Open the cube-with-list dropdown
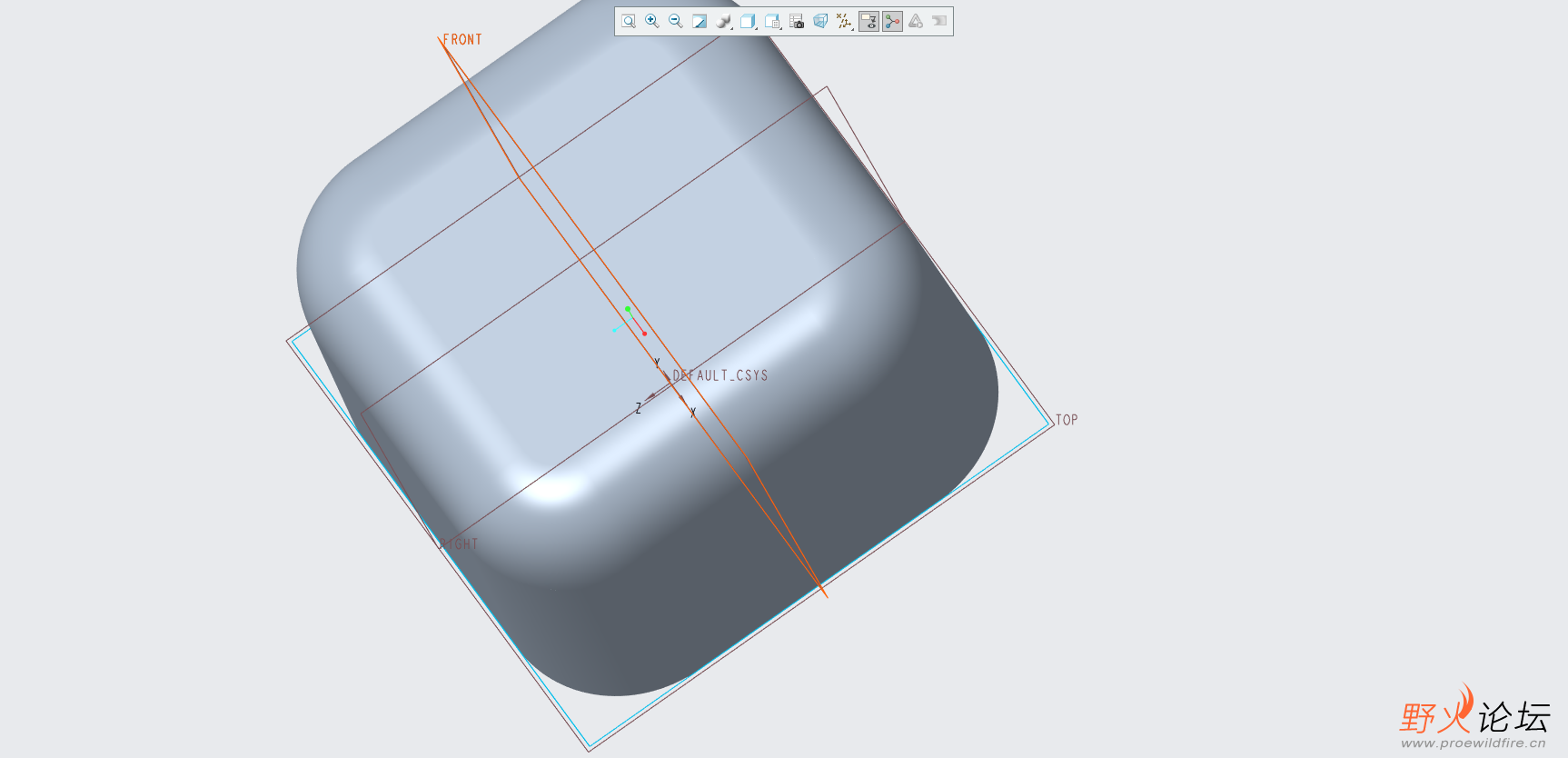The width and height of the screenshot is (1568, 758). tap(772, 21)
